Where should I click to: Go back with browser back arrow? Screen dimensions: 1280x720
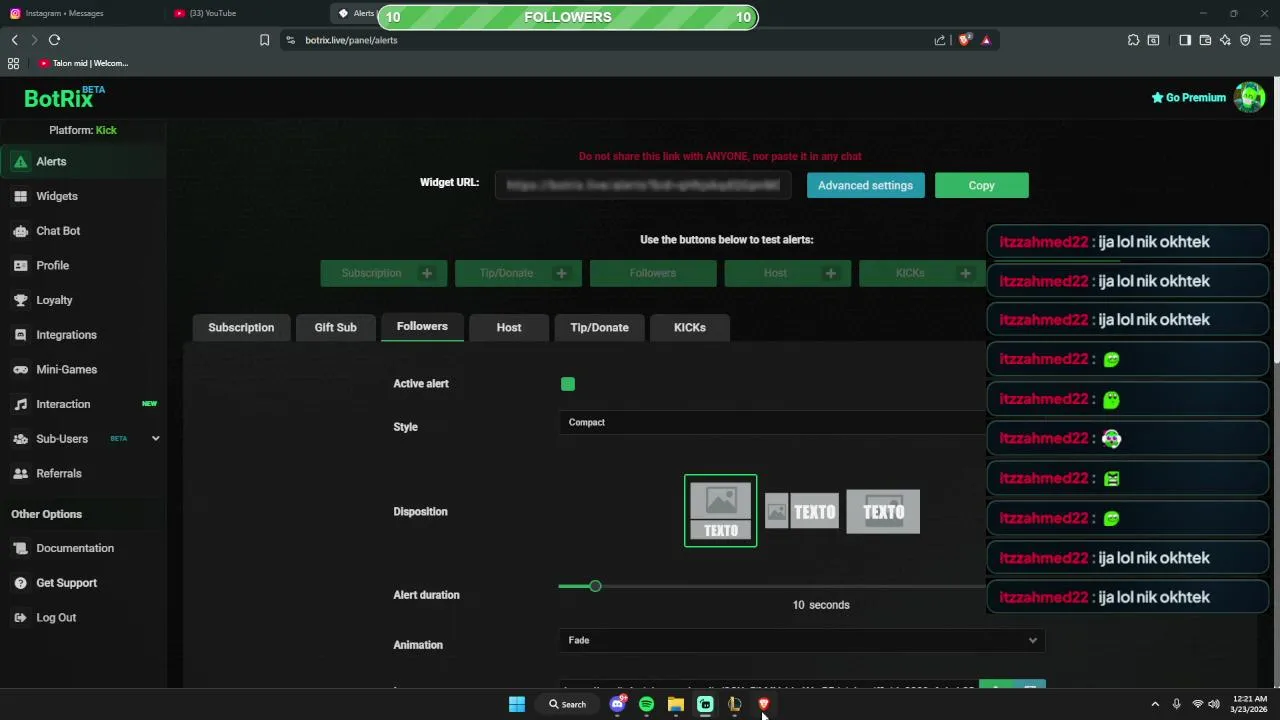tap(14, 40)
